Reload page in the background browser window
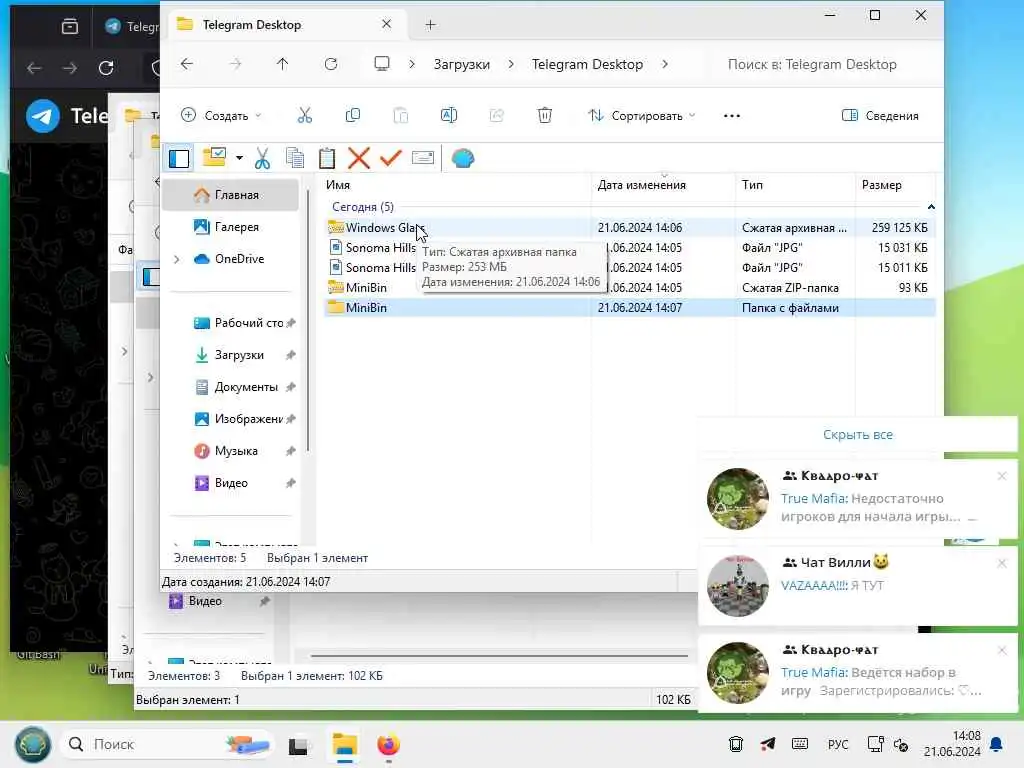The width and height of the screenshot is (1024, 768). (106, 67)
